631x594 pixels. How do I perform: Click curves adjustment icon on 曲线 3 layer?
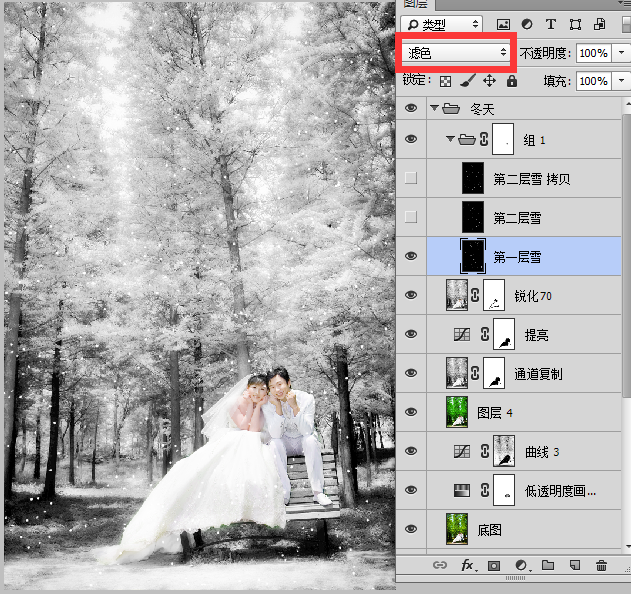click(x=462, y=452)
